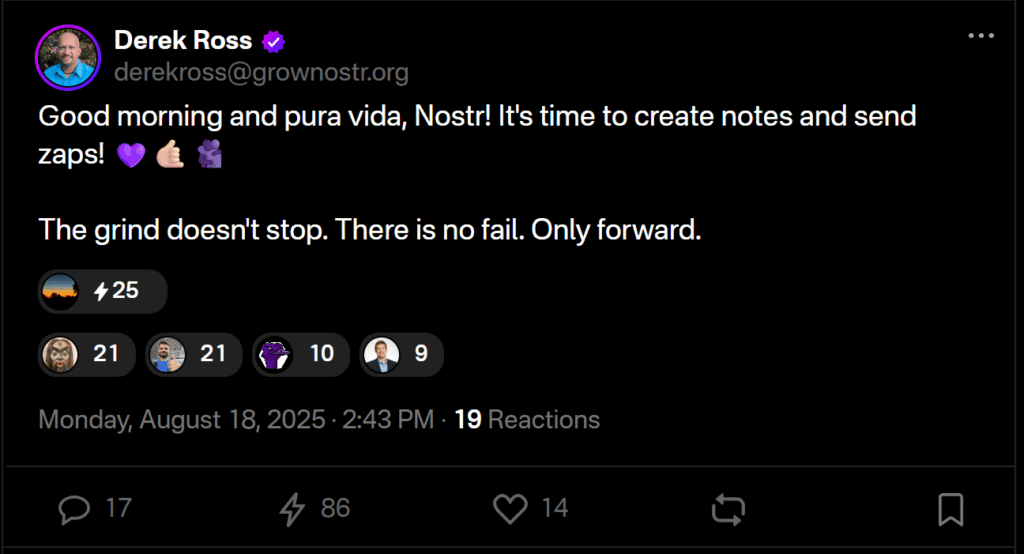Screen dimensions: 1024x554
Task: Click the zap lightning bolt icon
Action: point(292,509)
